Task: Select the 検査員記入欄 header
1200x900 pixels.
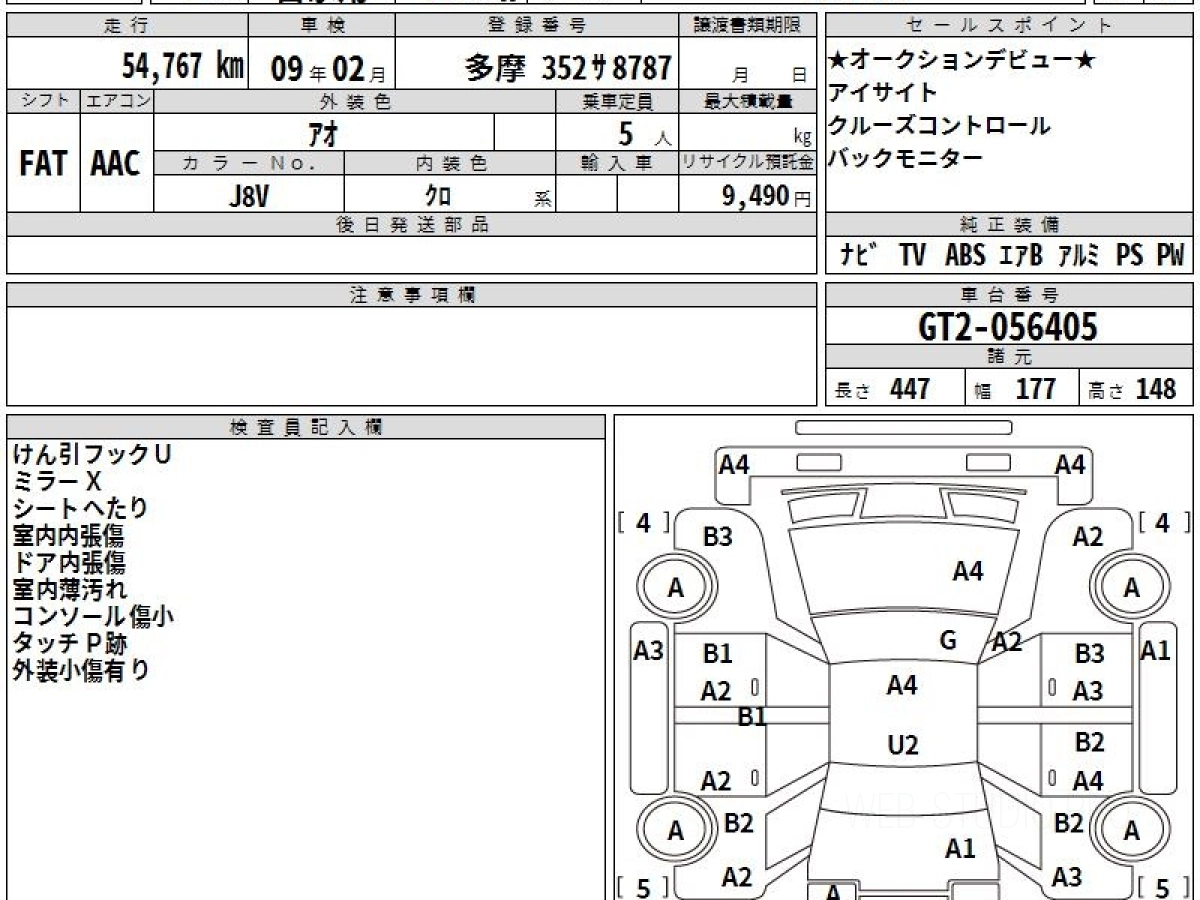Action: pyautogui.click(x=306, y=427)
